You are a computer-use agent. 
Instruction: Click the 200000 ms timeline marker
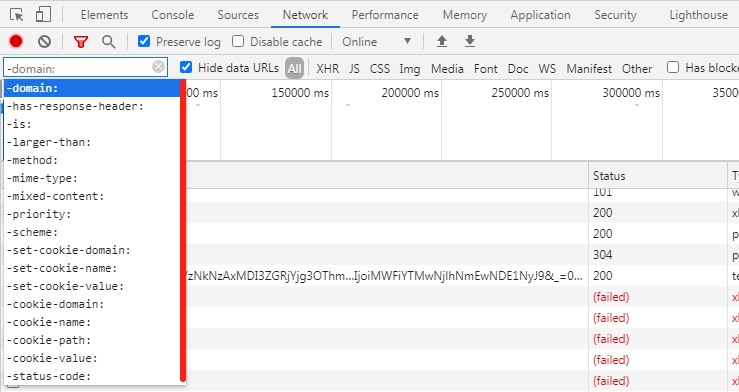[x=410, y=93]
